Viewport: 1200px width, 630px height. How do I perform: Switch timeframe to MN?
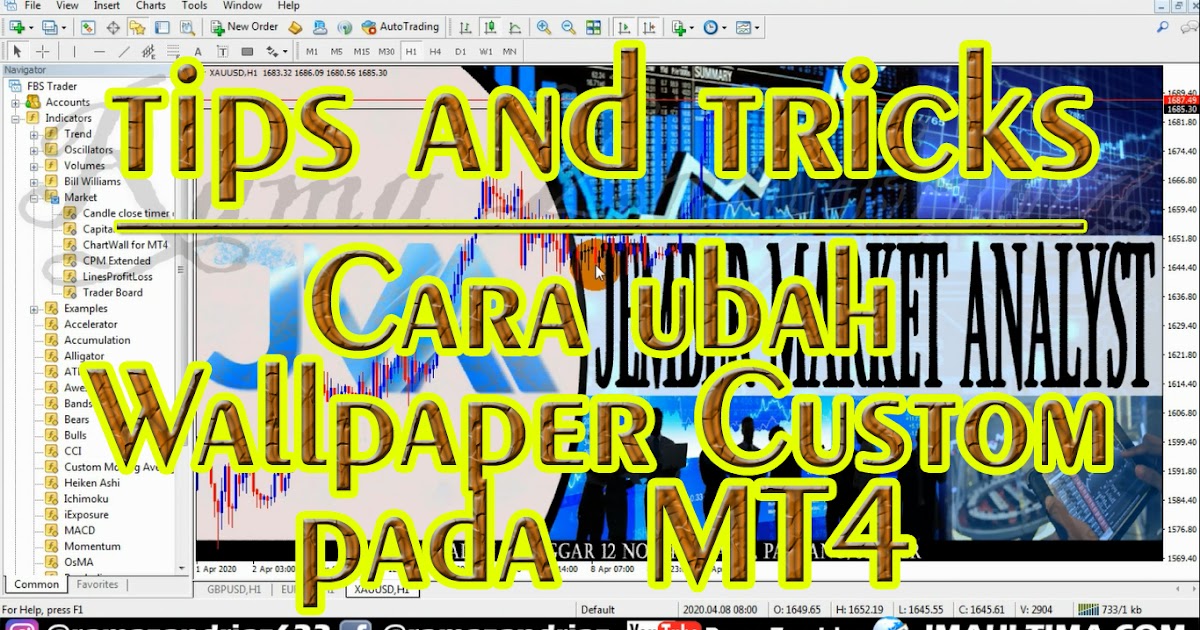510,51
